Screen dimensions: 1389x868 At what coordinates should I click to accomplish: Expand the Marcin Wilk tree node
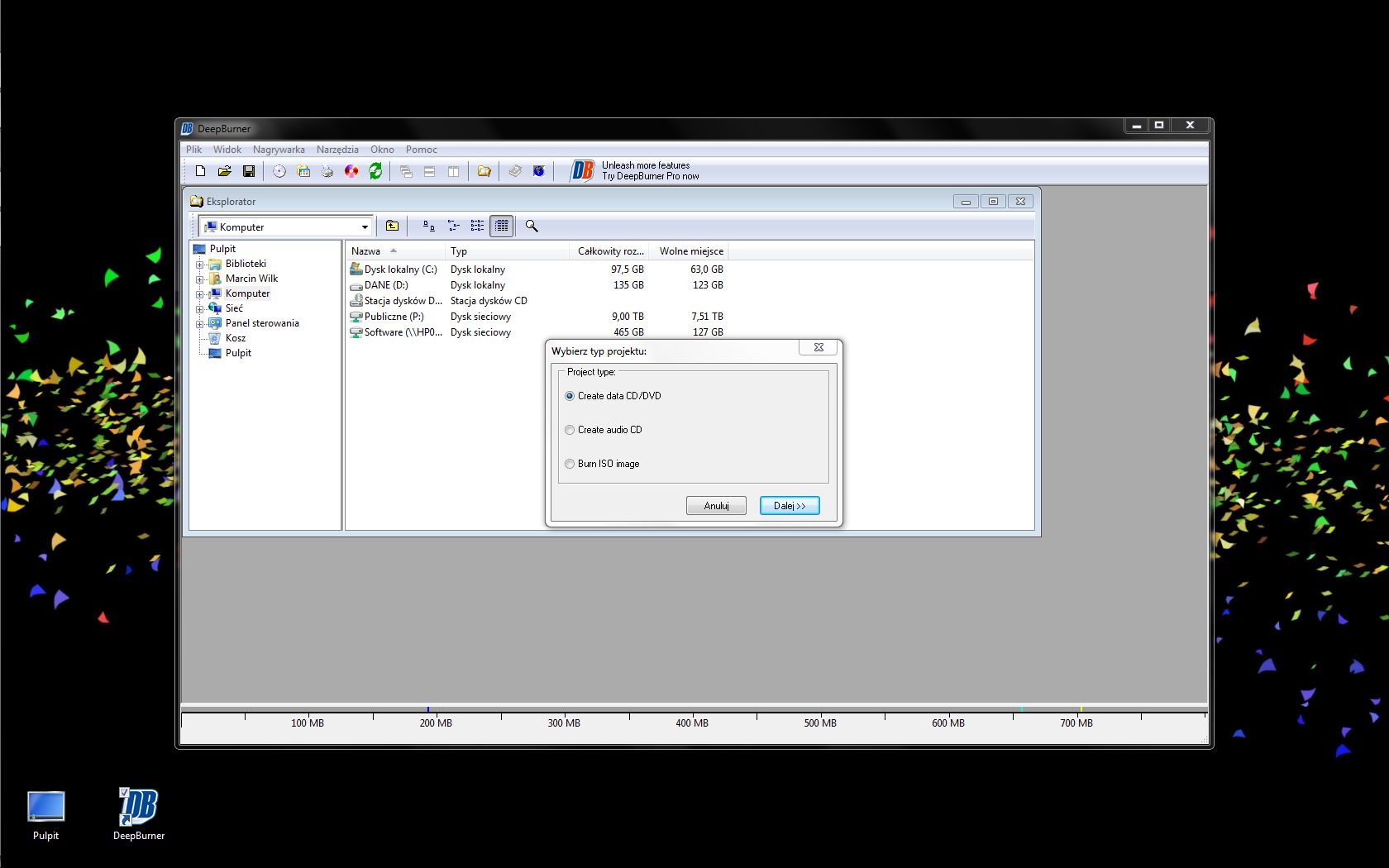[x=199, y=279]
